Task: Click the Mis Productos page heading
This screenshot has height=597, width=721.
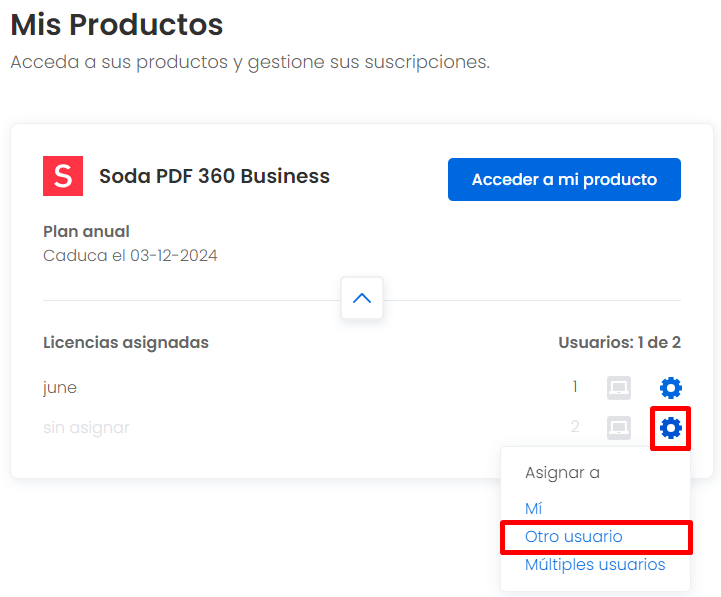Action: 117,24
